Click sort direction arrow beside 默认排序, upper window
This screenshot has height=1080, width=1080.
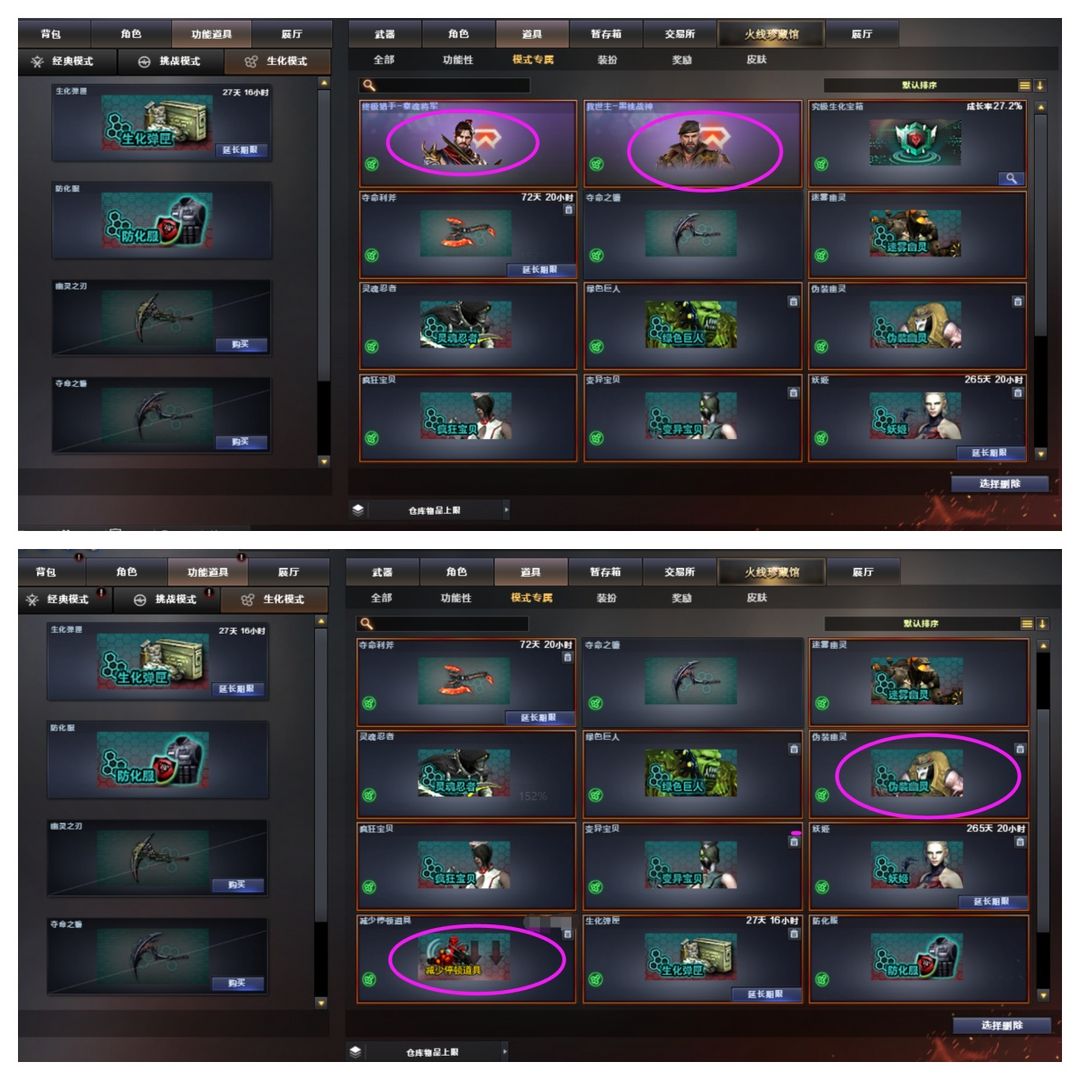1040,85
